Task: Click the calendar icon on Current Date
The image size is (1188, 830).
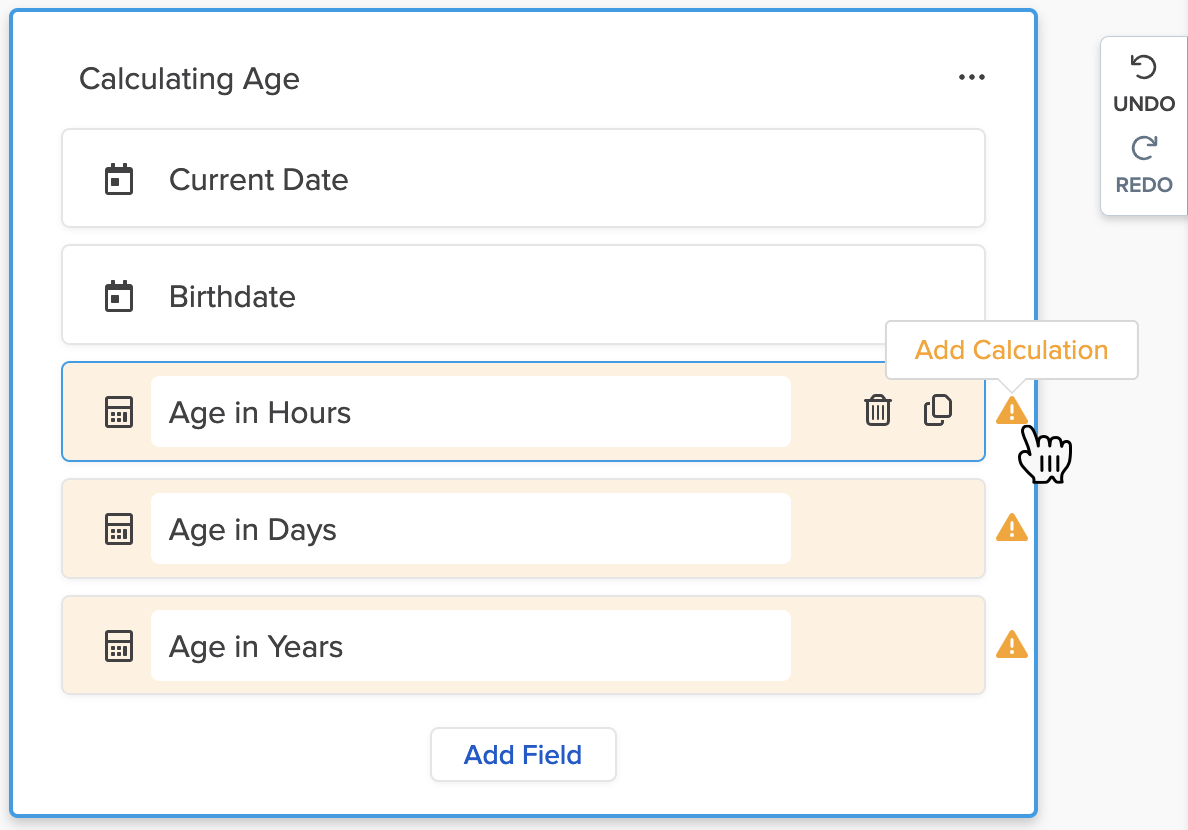Action: (x=119, y=178)
